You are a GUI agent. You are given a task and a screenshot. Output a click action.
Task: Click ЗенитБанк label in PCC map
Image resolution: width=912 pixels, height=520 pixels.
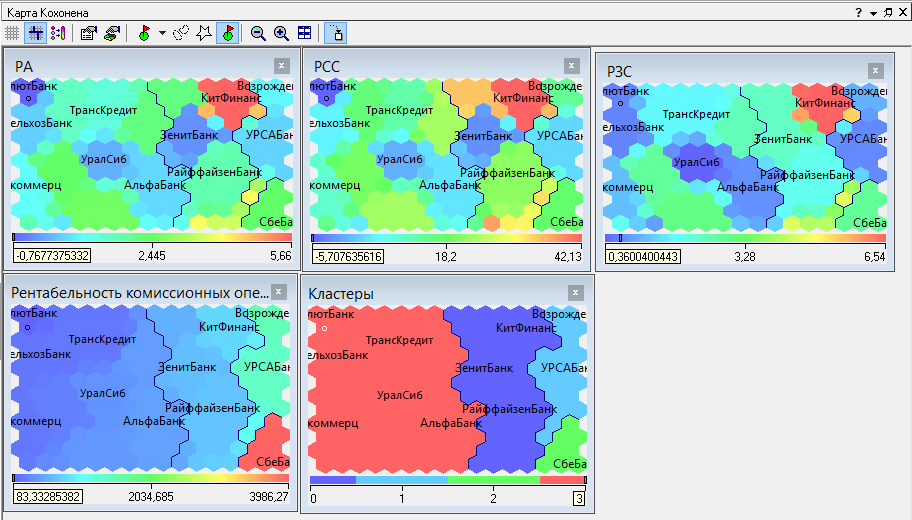tap(483, 136)
